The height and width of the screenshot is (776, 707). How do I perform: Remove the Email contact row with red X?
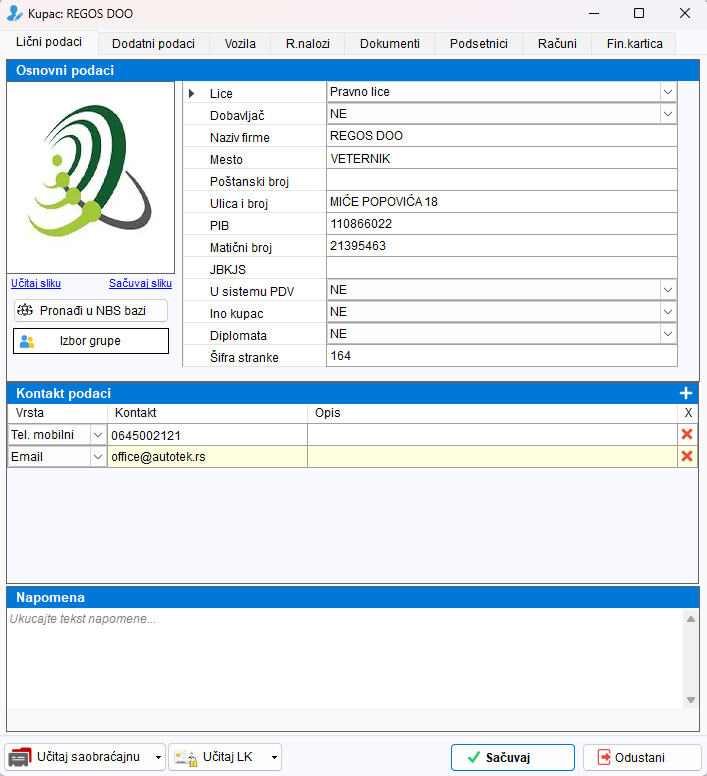687,456
